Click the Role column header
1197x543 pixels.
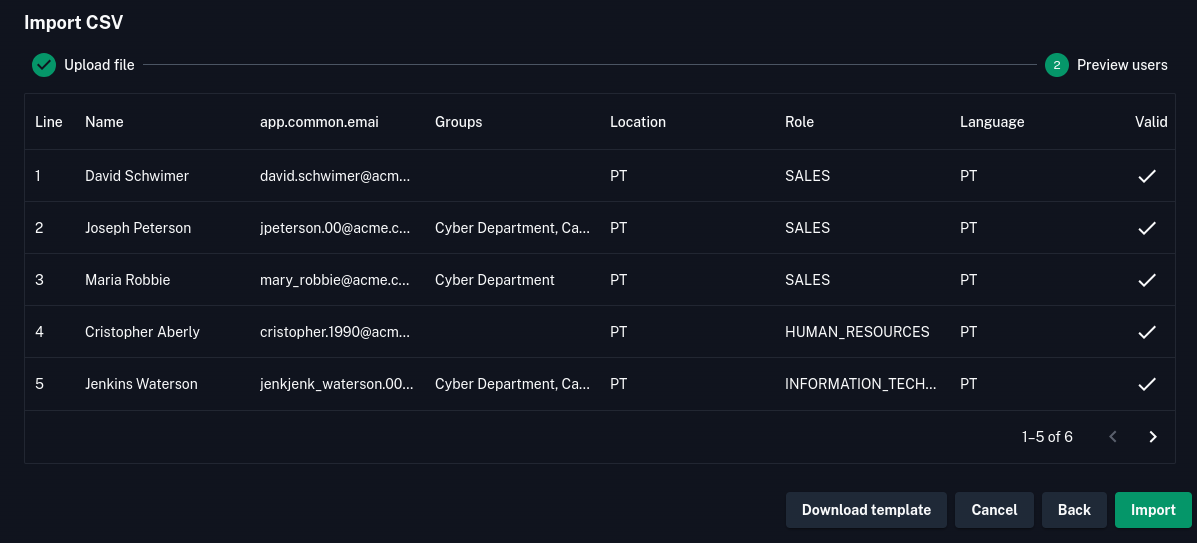coord(799,122)
